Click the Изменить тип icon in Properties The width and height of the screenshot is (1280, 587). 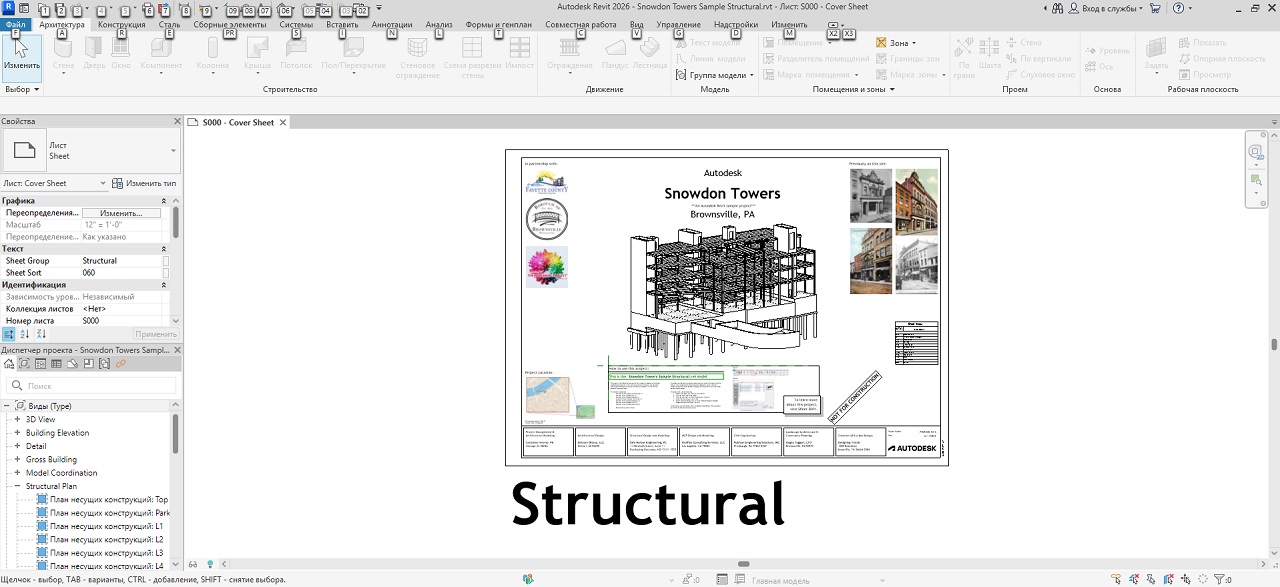pos(117,183)
